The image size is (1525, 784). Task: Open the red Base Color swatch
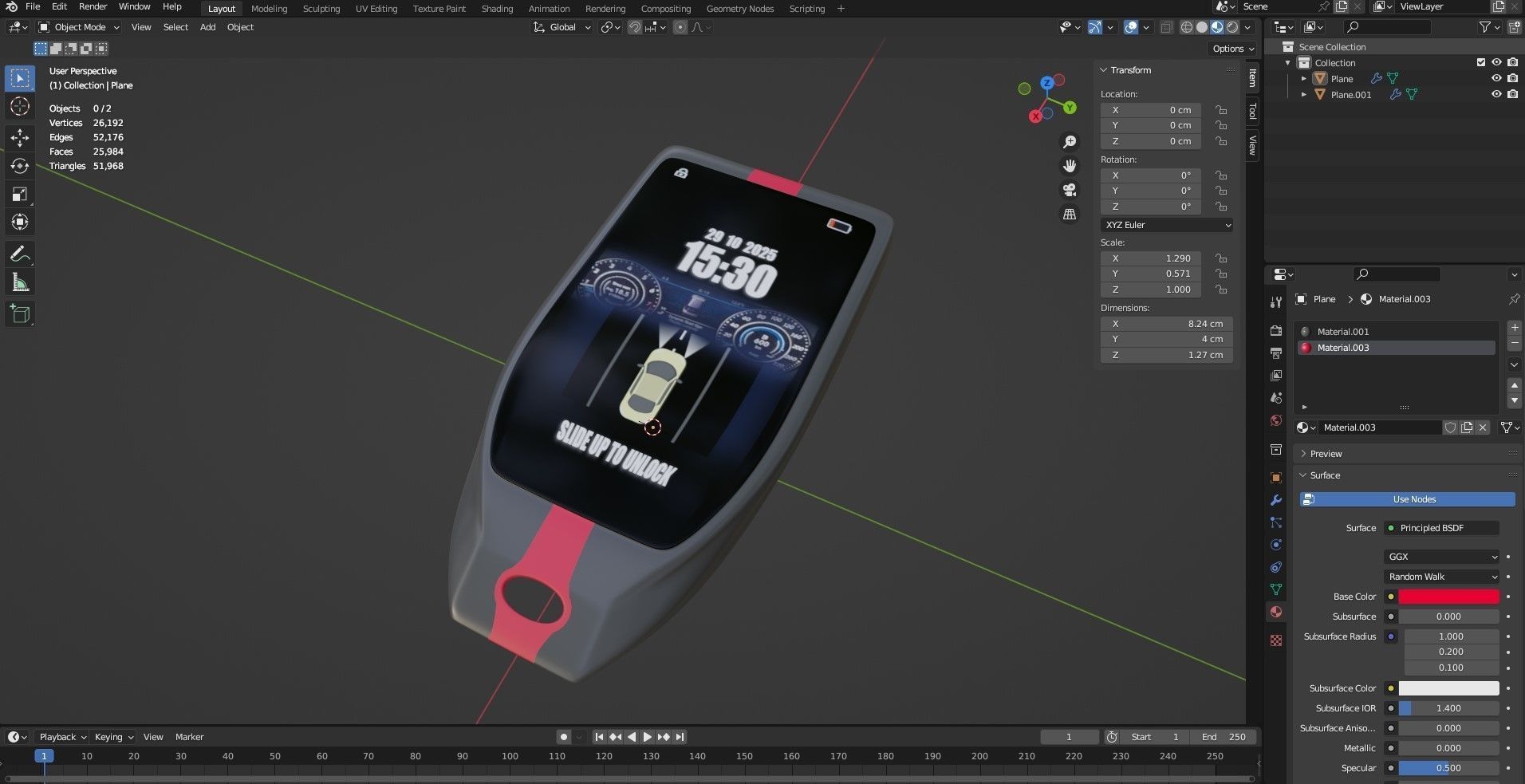coord(1448,597)
